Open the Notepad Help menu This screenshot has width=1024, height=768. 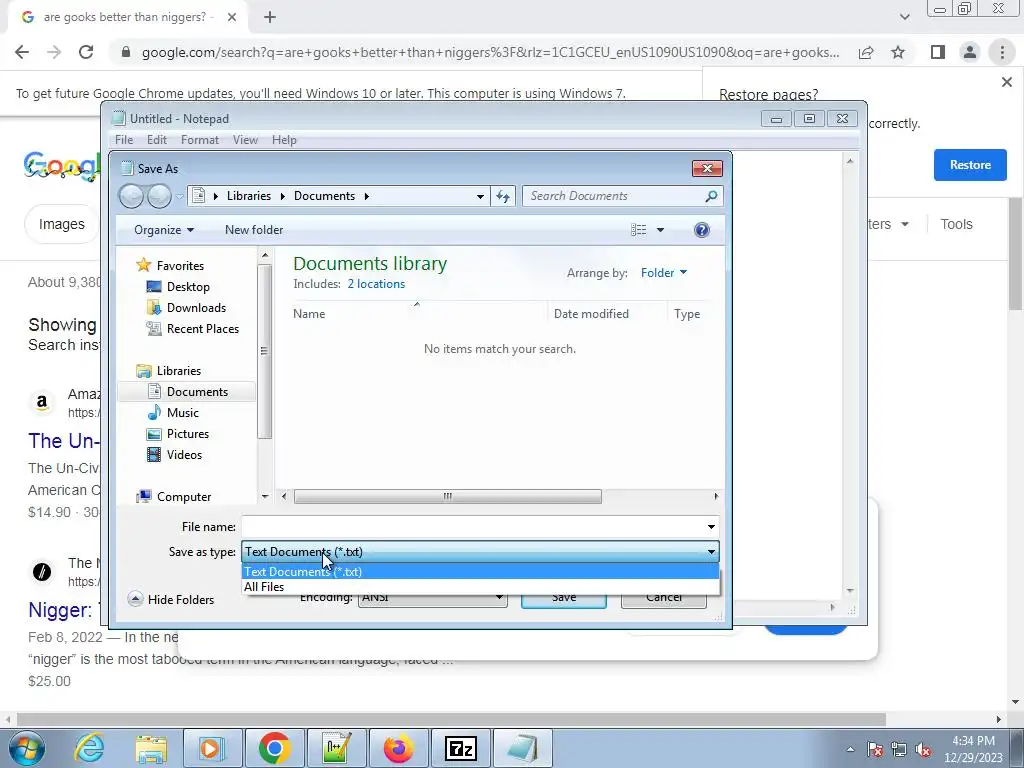[x=284, y=140]
